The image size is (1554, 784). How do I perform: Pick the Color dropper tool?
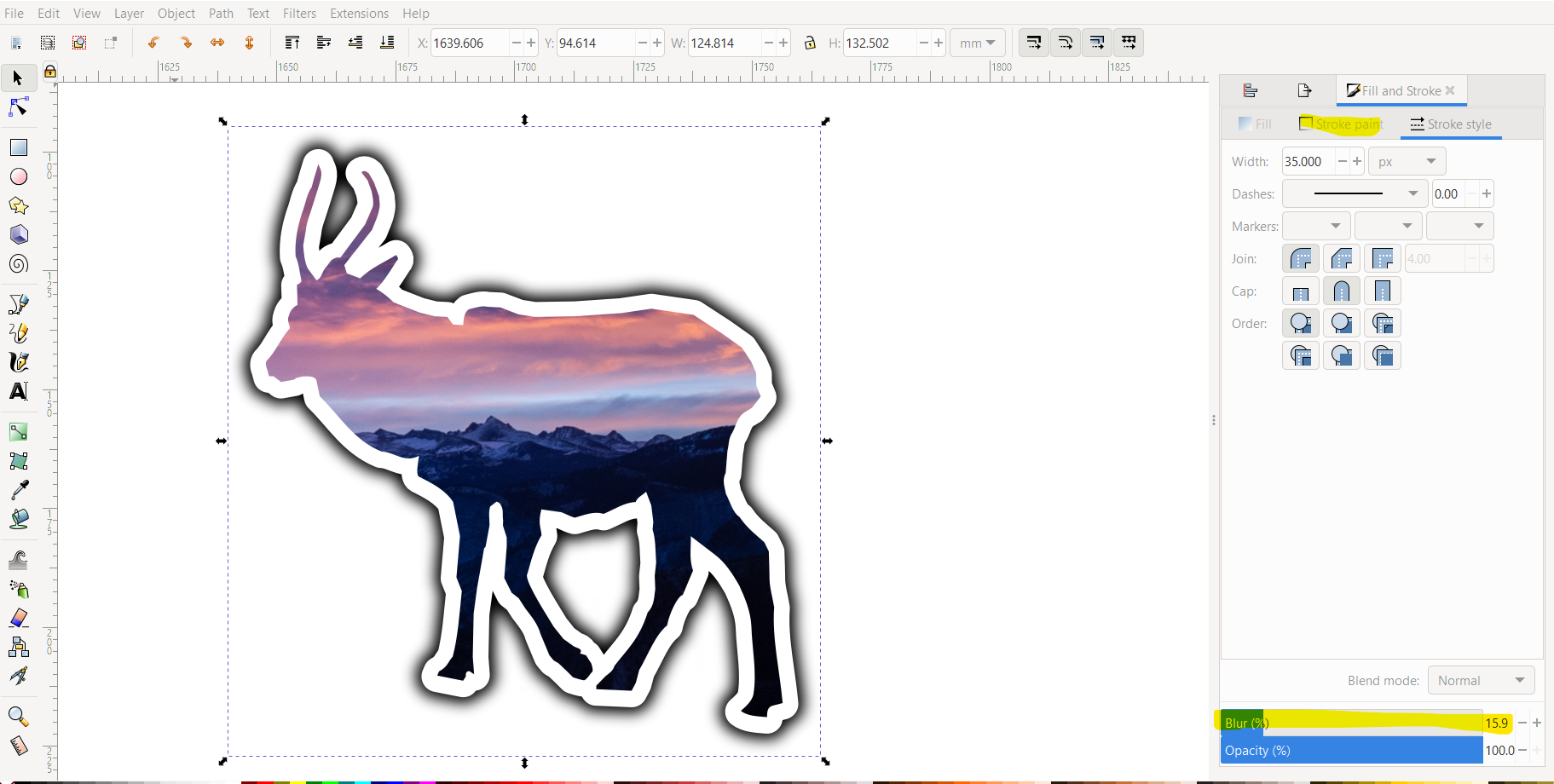click(18, 488)
